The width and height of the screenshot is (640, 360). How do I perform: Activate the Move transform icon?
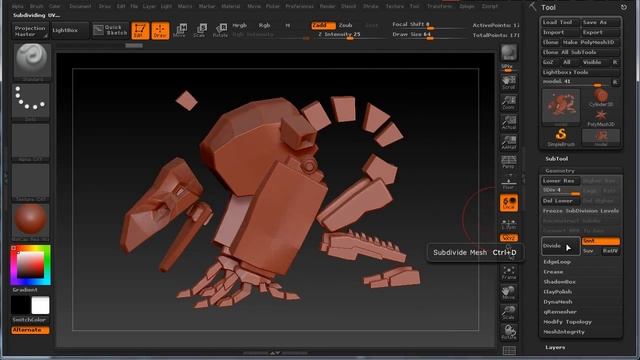pyautogui.click(x=180, y=31)
